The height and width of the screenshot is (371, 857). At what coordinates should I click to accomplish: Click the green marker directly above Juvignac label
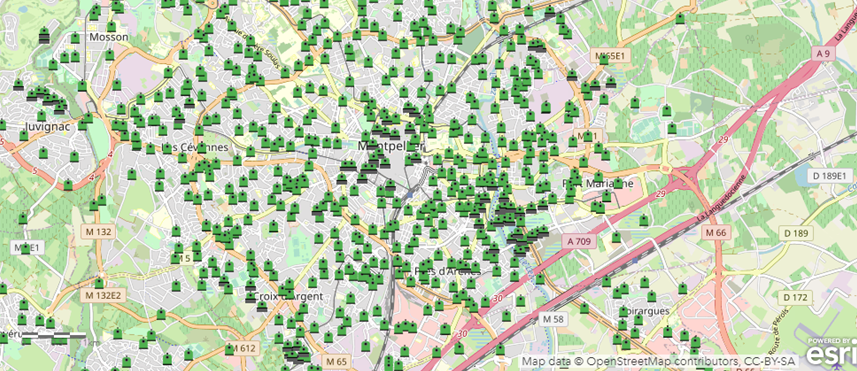pos(42,115)
